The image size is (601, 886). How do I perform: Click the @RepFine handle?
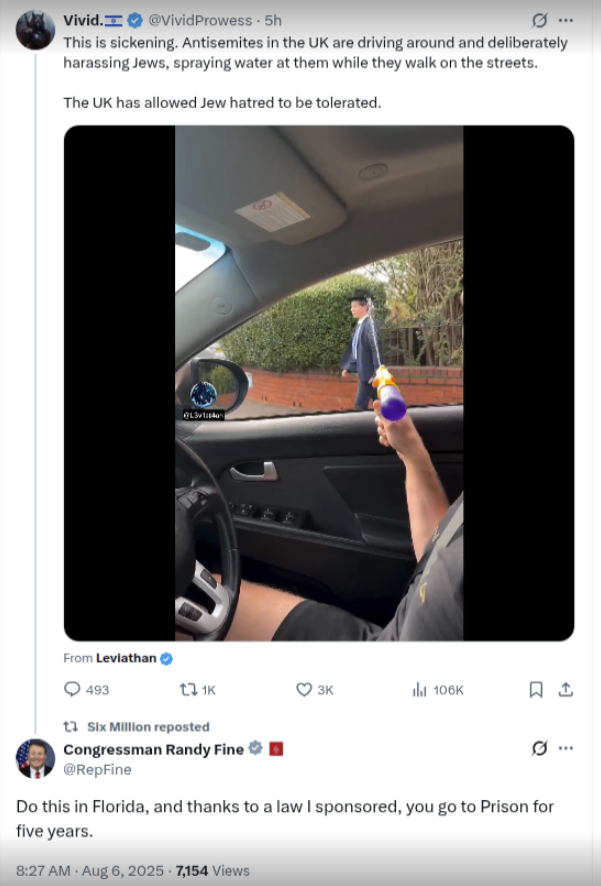point(97,770)
